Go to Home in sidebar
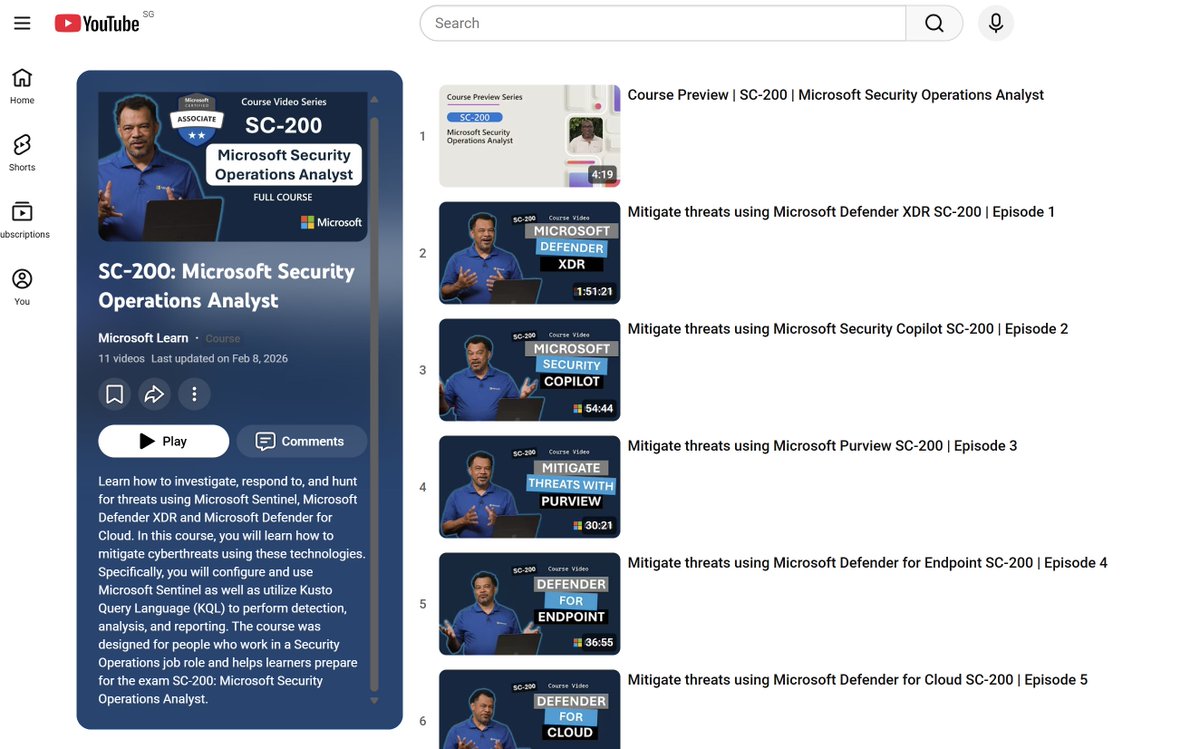Viewport: 1200px width, 749px height. pyautogui.click(x=22, y=86)
